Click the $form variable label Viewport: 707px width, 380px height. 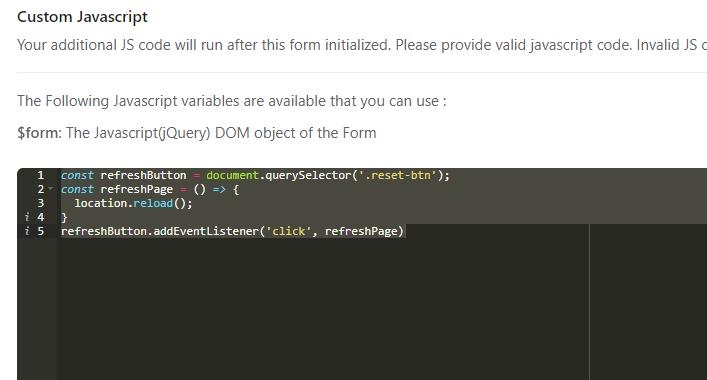click(39, 133)
